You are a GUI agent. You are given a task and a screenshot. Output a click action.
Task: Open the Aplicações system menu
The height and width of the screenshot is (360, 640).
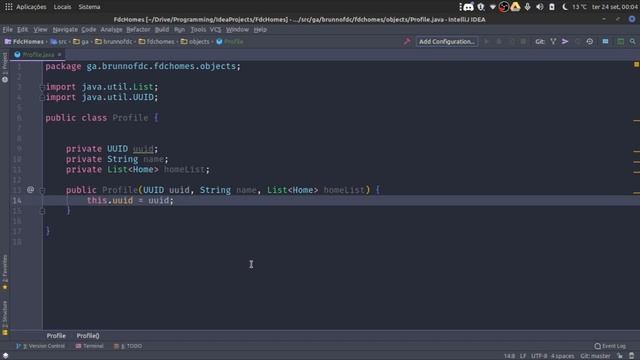31,7
